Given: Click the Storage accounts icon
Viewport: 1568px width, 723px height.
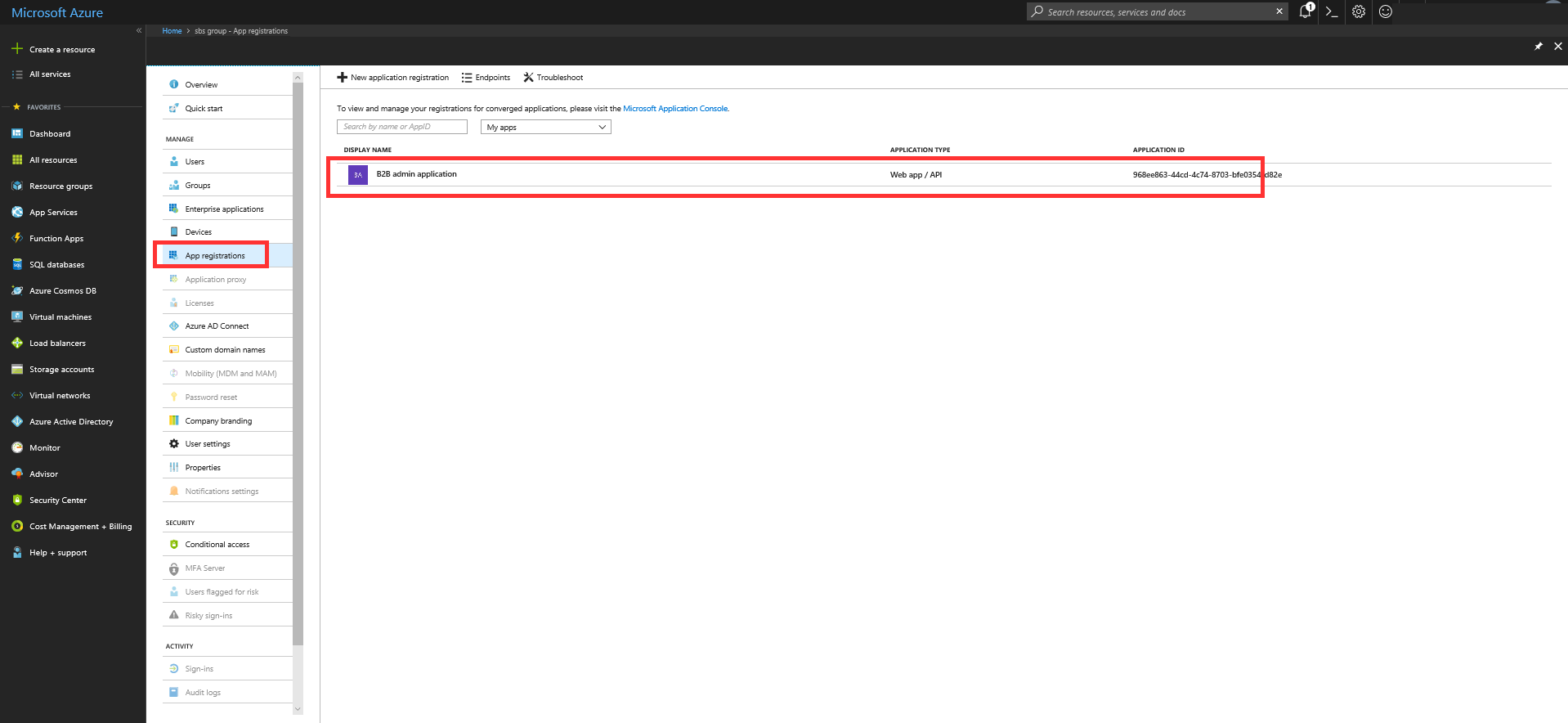Looking at the screenshot, I should (x=17, y=370).
